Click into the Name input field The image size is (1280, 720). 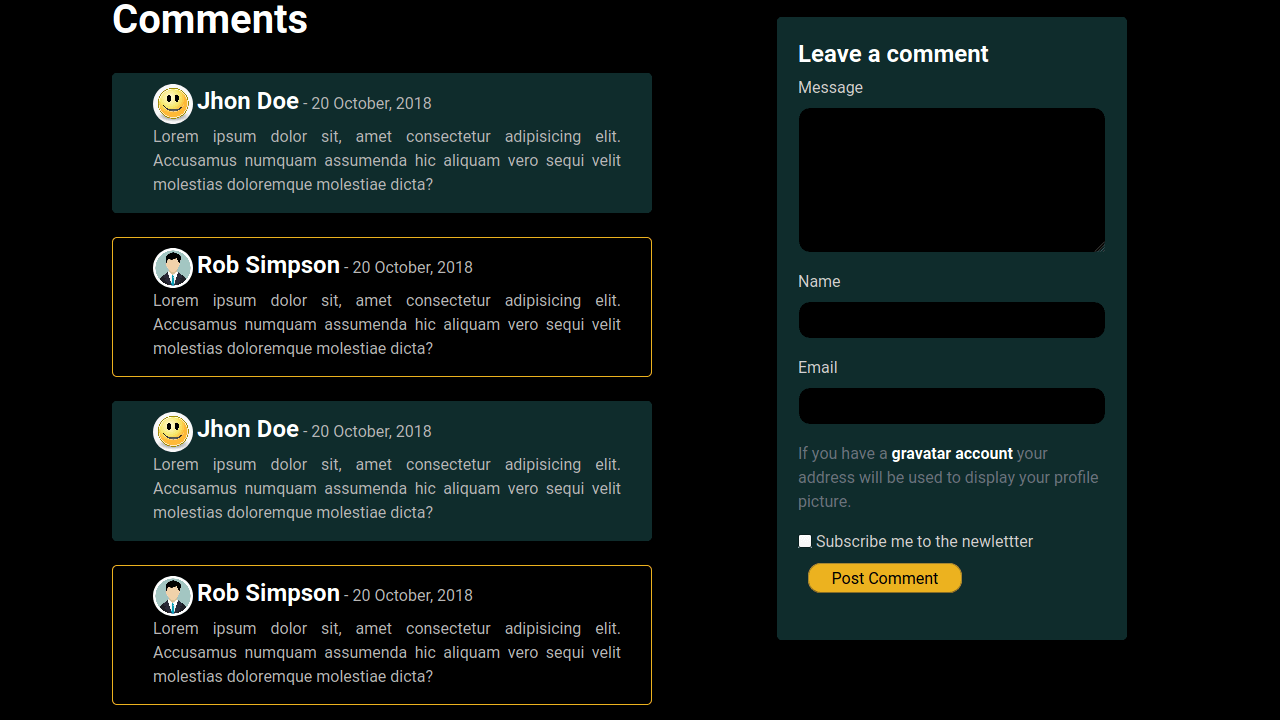click(951, 320)
